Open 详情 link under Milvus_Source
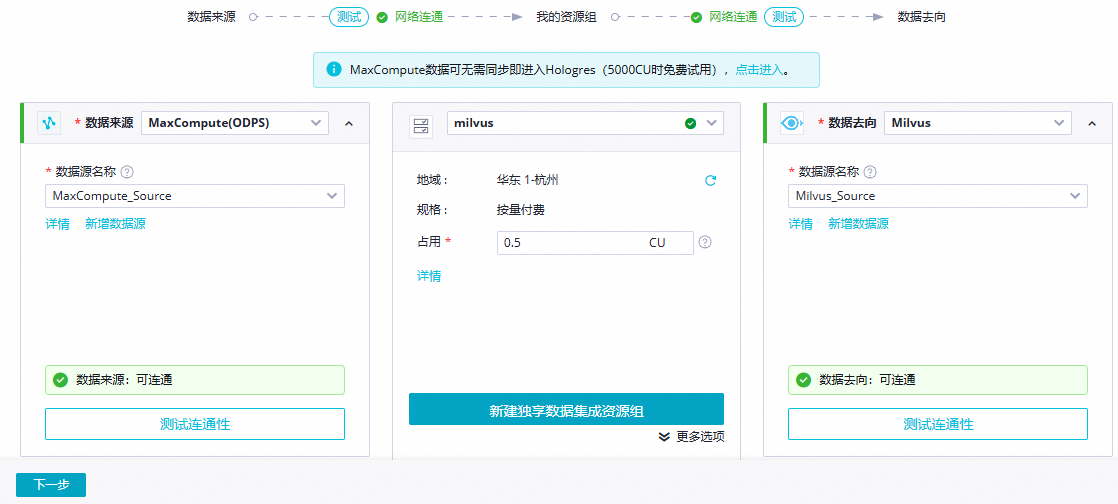Viewport: 1118px width, 504px height. 801,224
